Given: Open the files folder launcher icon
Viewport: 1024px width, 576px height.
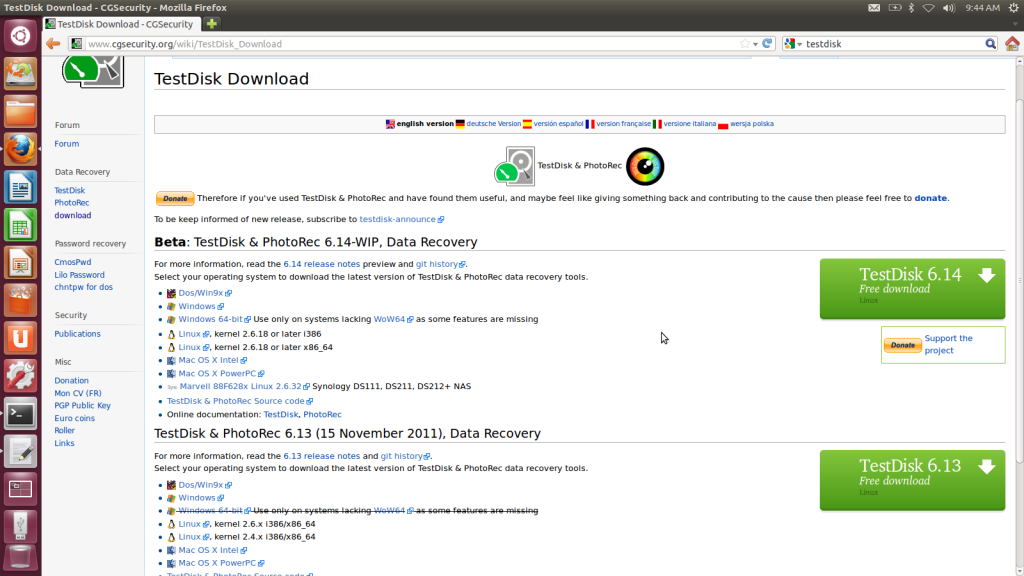Looking at the screenshot, I should (20, 112).
